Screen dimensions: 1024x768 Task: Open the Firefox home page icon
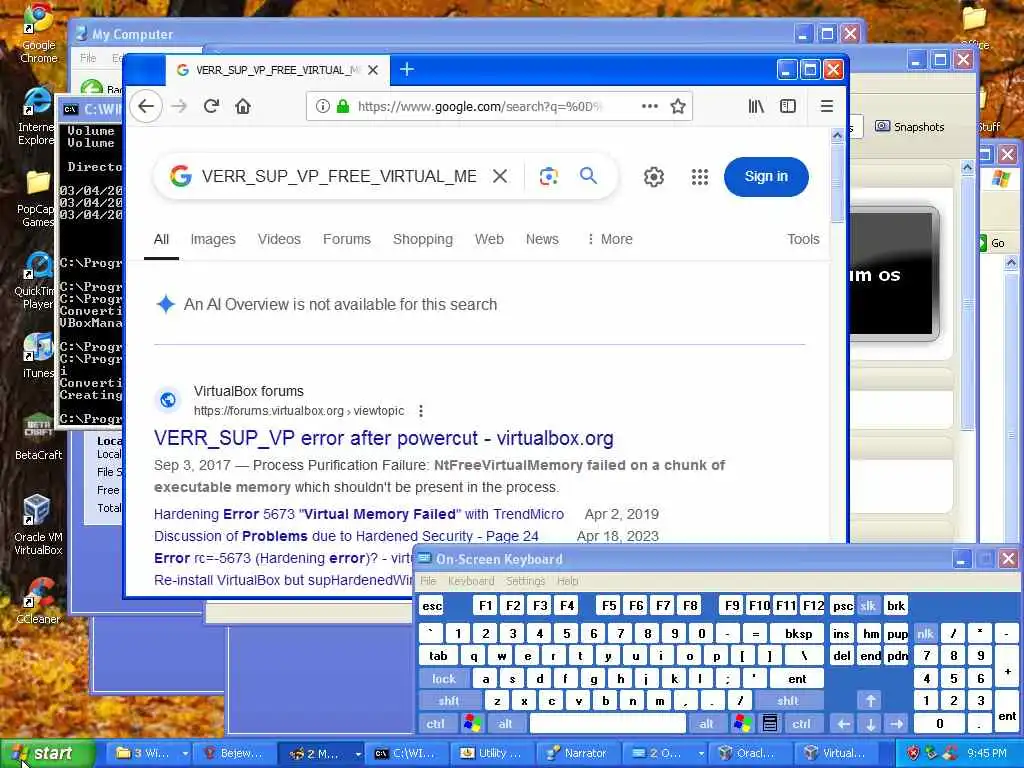[243, 106]
